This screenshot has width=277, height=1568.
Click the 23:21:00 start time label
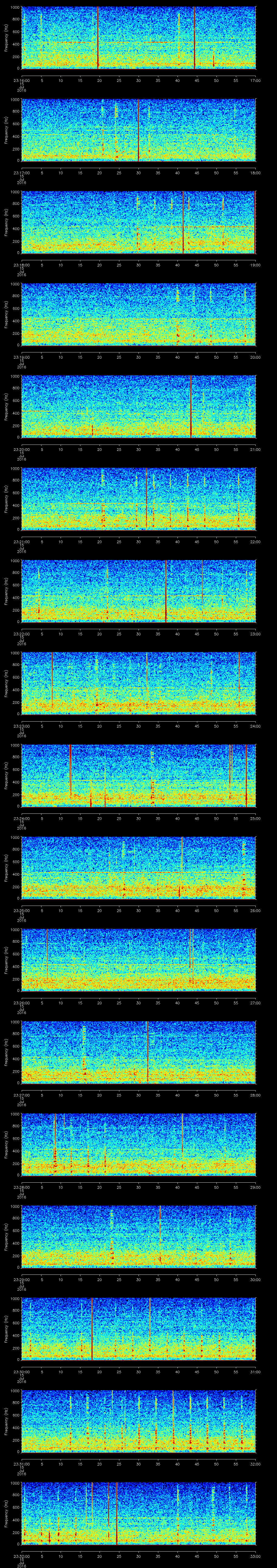[x=21, y=542]
